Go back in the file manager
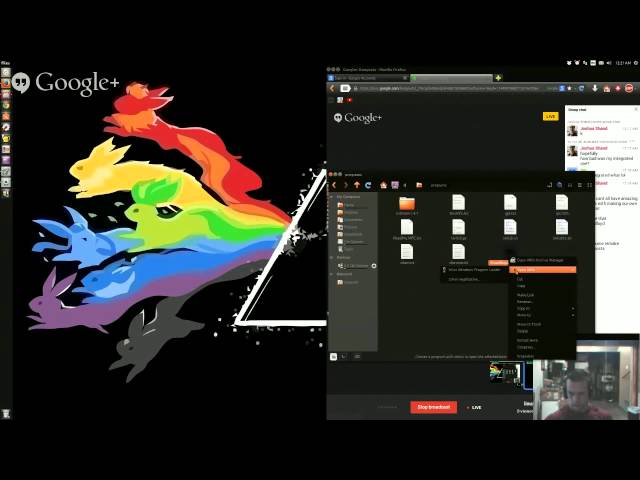The height and width of the screenshot is (480, 640). (334, 185)
